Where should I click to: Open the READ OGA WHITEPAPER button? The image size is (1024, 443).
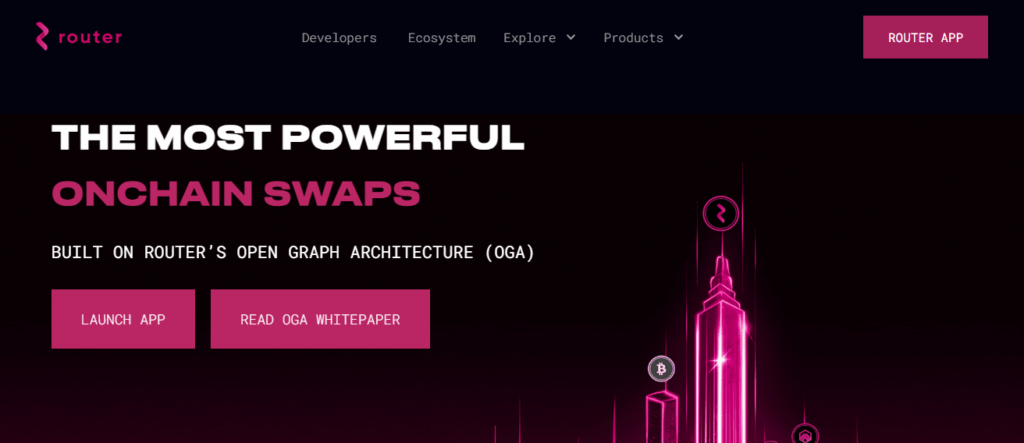click(320, 319)
